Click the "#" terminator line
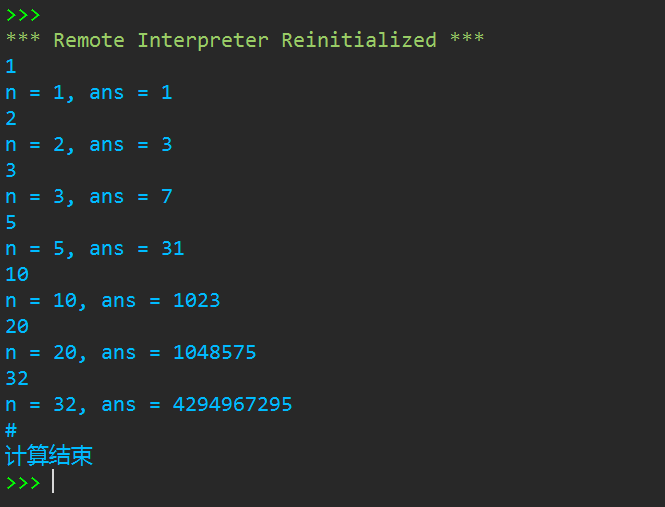Viewport: 665px width, 507px height. tap(11, 430)
